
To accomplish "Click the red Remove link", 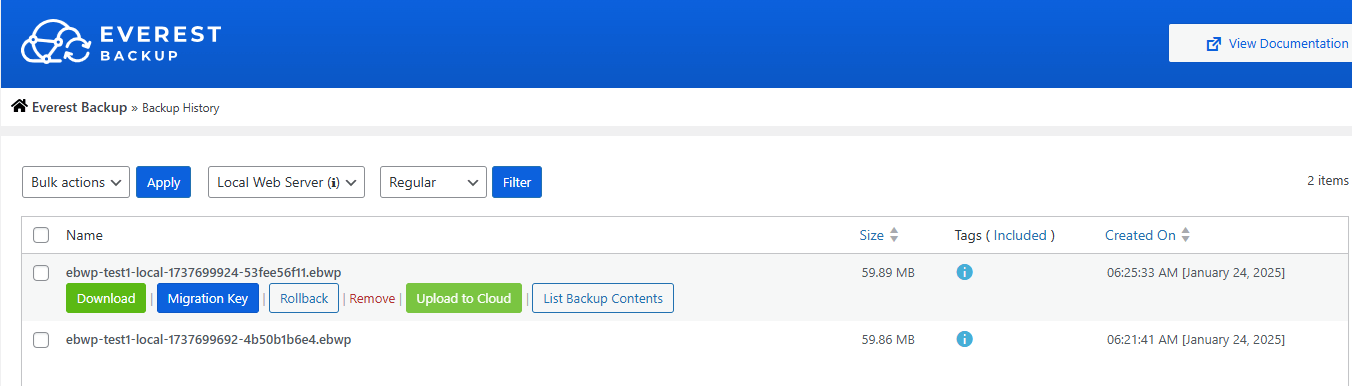I will 372,298.
